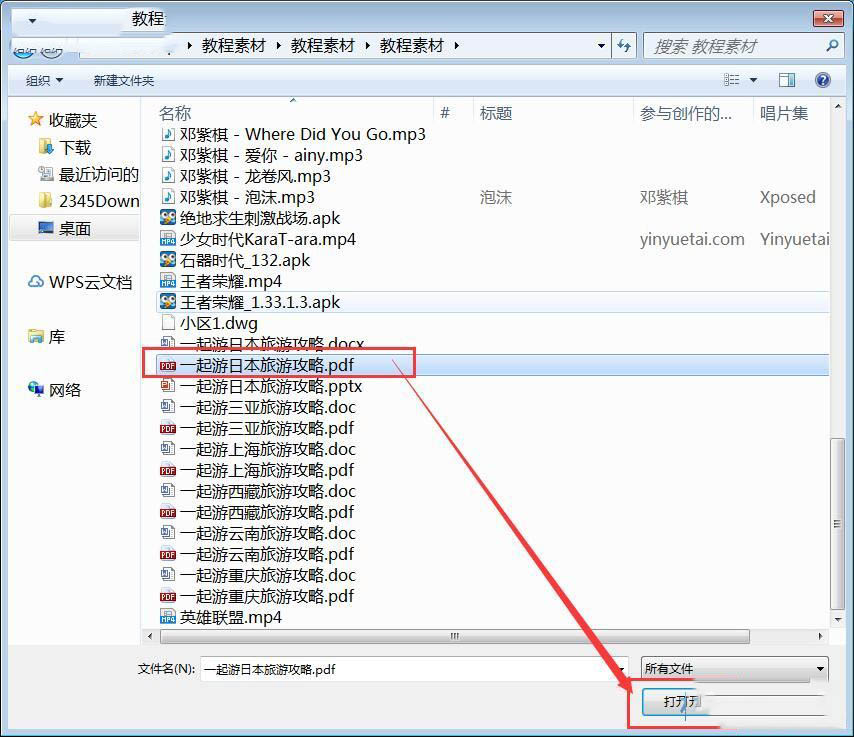Open the 所有文件 file type dropdown
The image size is (854, 737).
pyautogui.click(x=735, y=668)
